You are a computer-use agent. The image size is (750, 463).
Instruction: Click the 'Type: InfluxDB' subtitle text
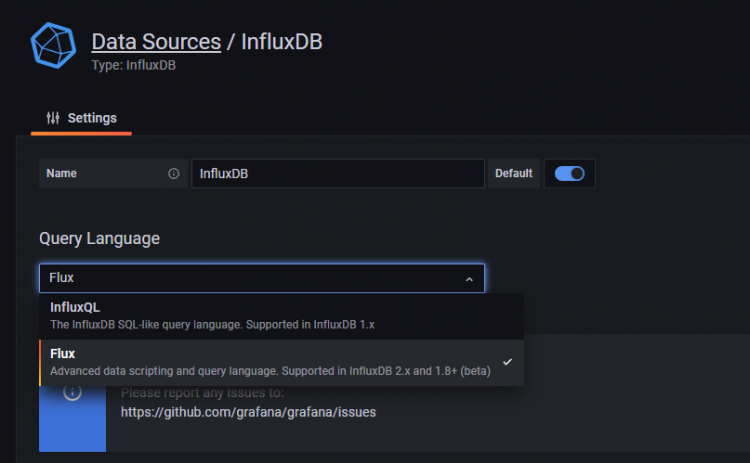(133, 65)
